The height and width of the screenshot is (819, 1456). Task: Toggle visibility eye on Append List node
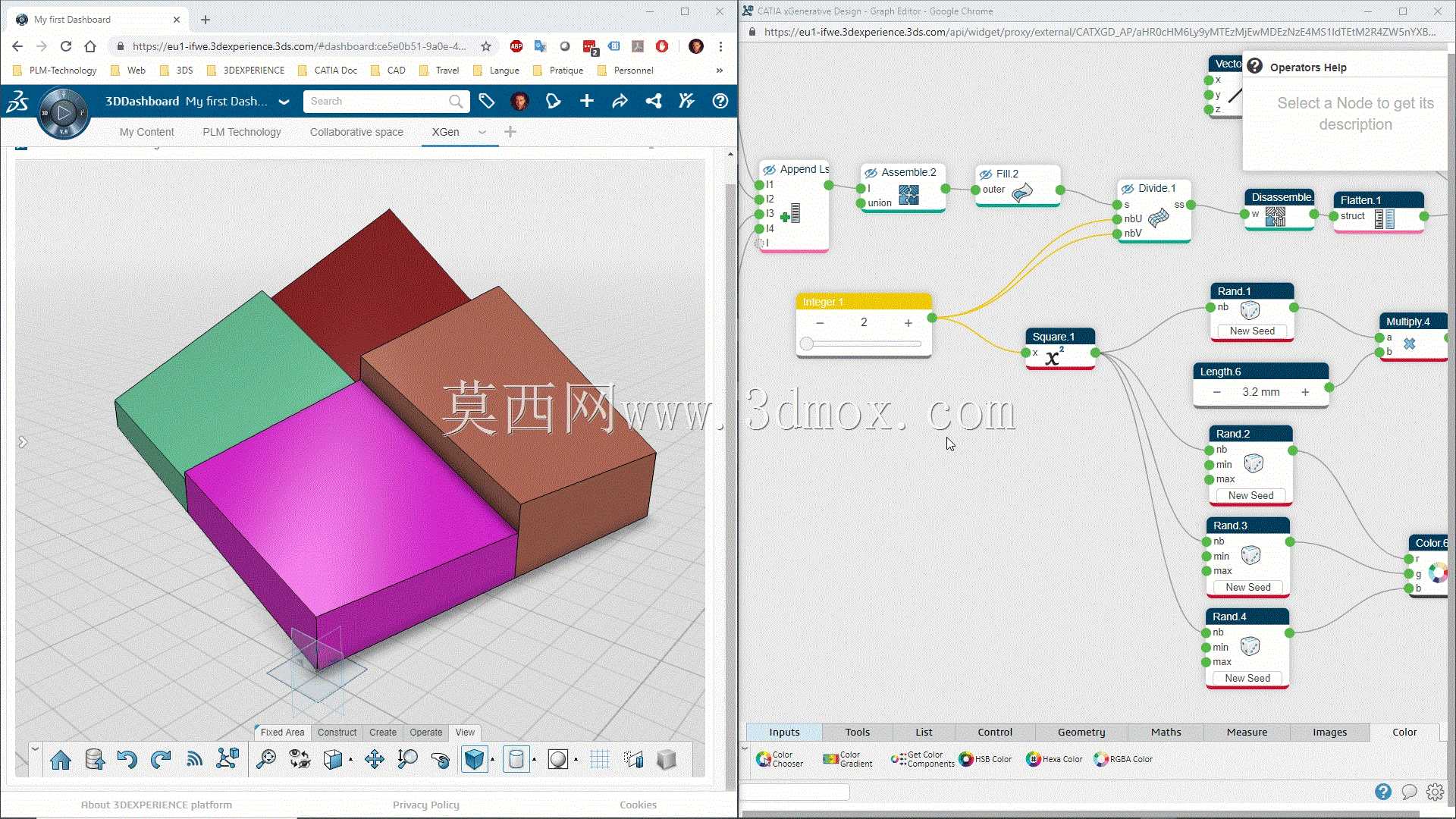[x=769, y=170]
